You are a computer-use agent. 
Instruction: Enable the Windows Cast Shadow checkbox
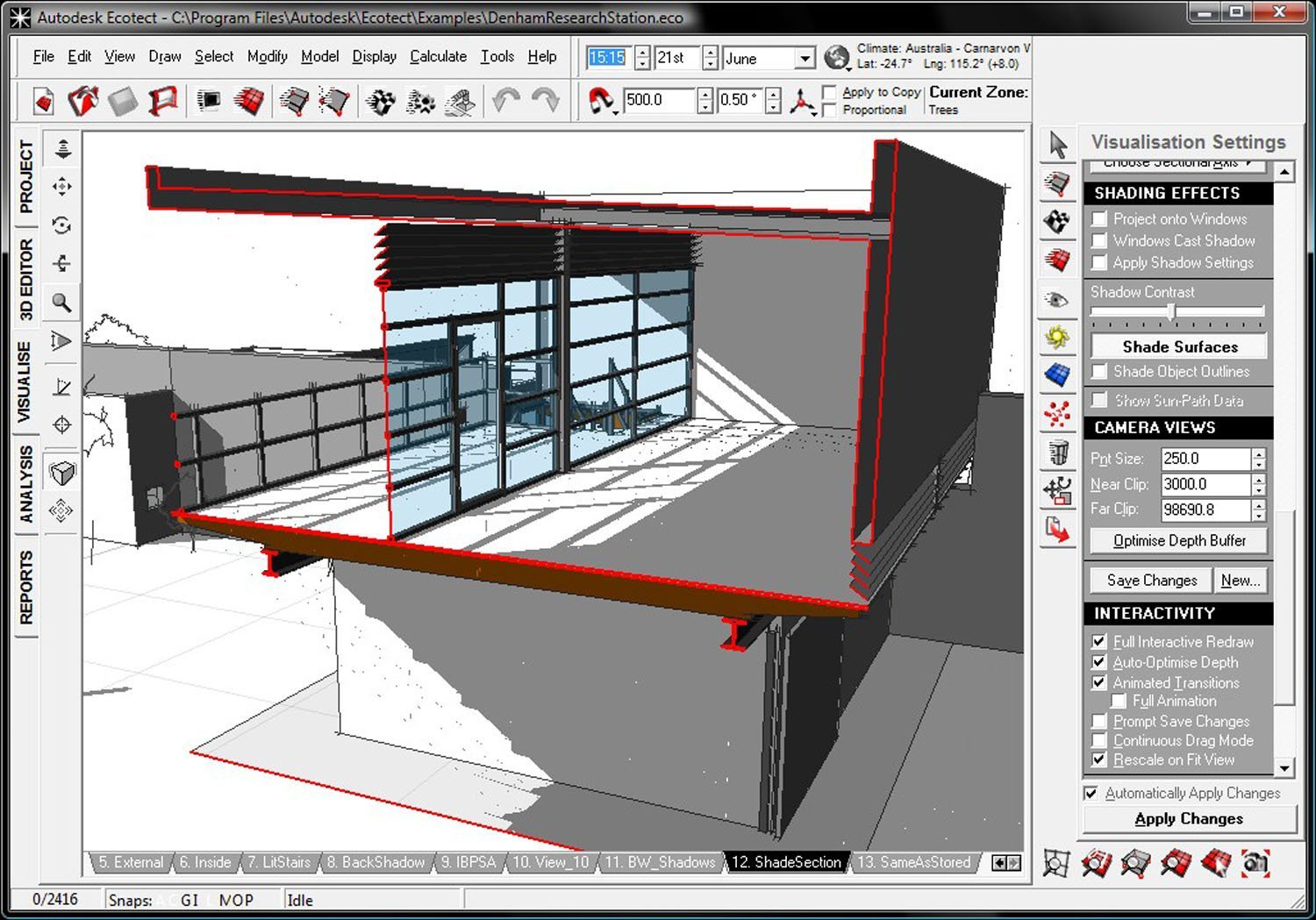(x=1099, y=241)
